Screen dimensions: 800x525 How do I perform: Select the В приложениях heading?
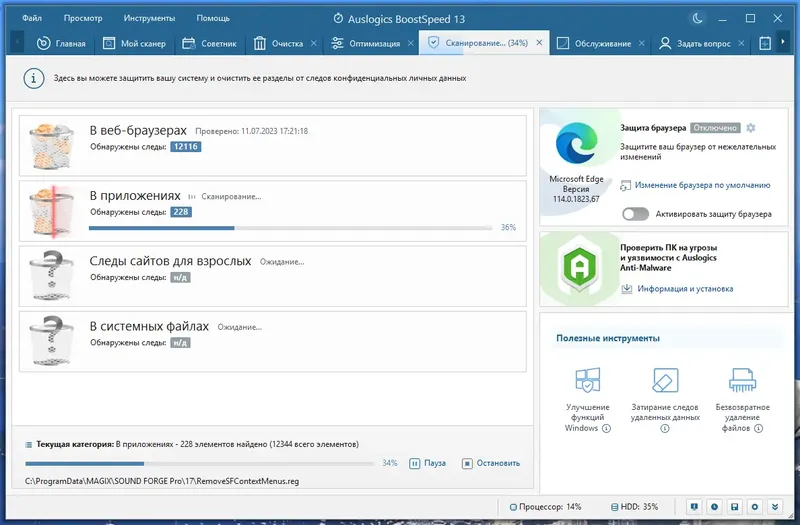(135, 196)
